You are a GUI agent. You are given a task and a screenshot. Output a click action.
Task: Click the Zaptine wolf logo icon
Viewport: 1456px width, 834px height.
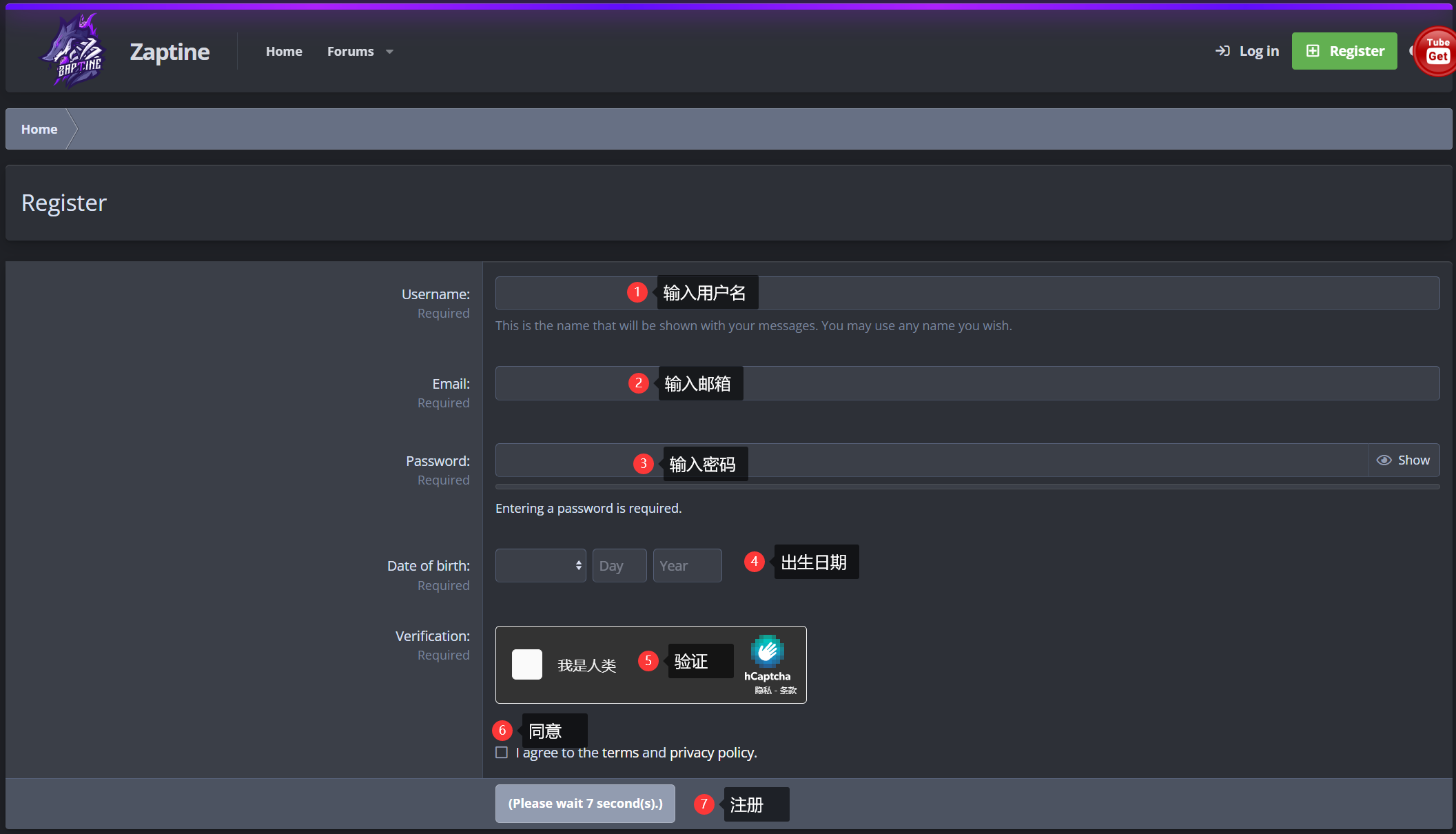point(74,52)
